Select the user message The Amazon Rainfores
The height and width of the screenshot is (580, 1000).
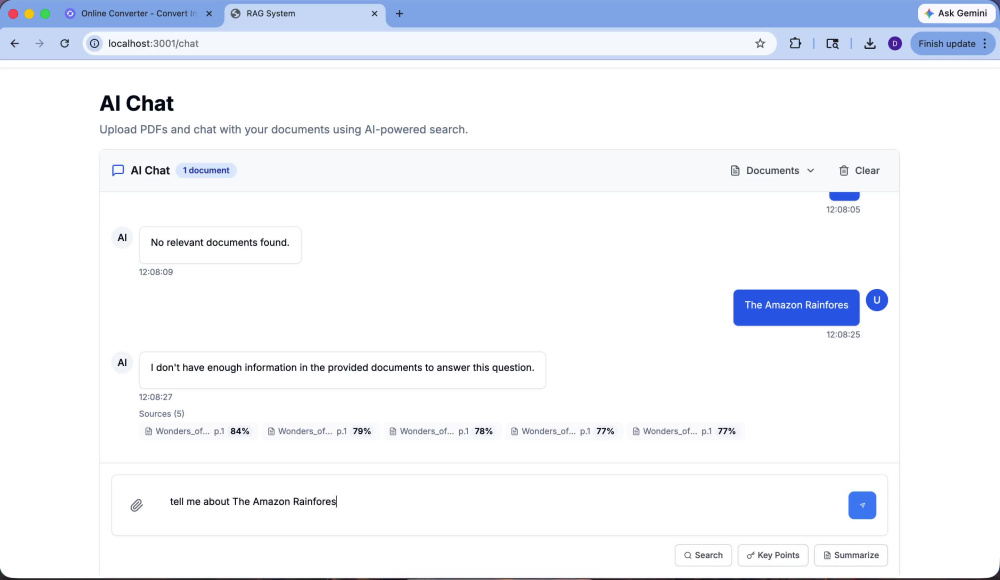pos(796,306)
